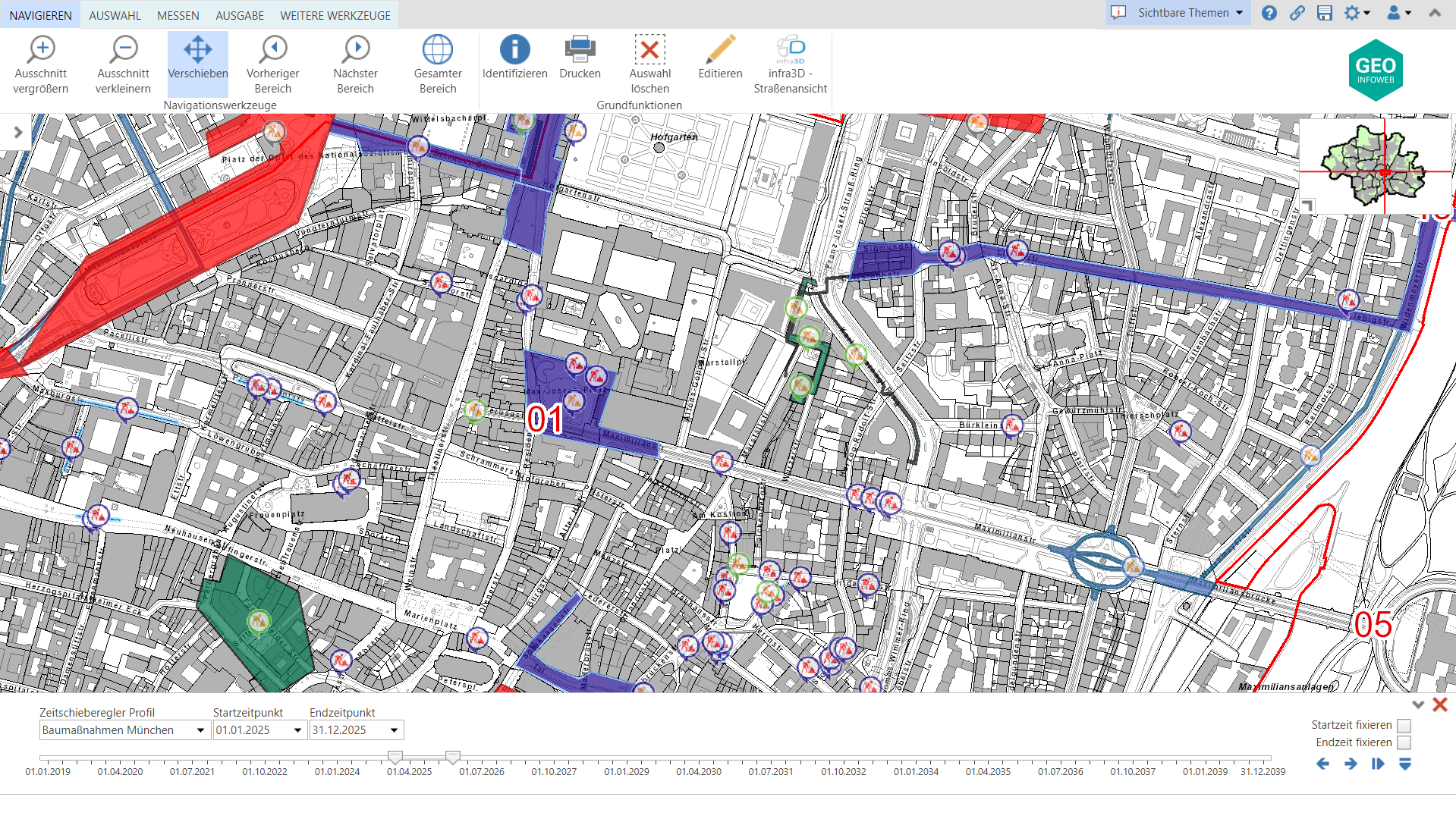The width and height of the screenshot is (1456, 819).
Task: Click the 01.04.2025 timeline date label
Action: click(x=410, y=772)
